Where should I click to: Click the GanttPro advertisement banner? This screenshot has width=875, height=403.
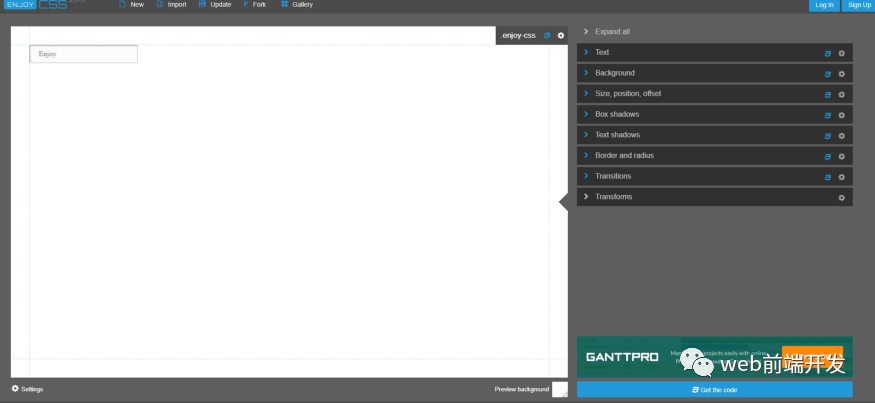[x=714, y=357]
